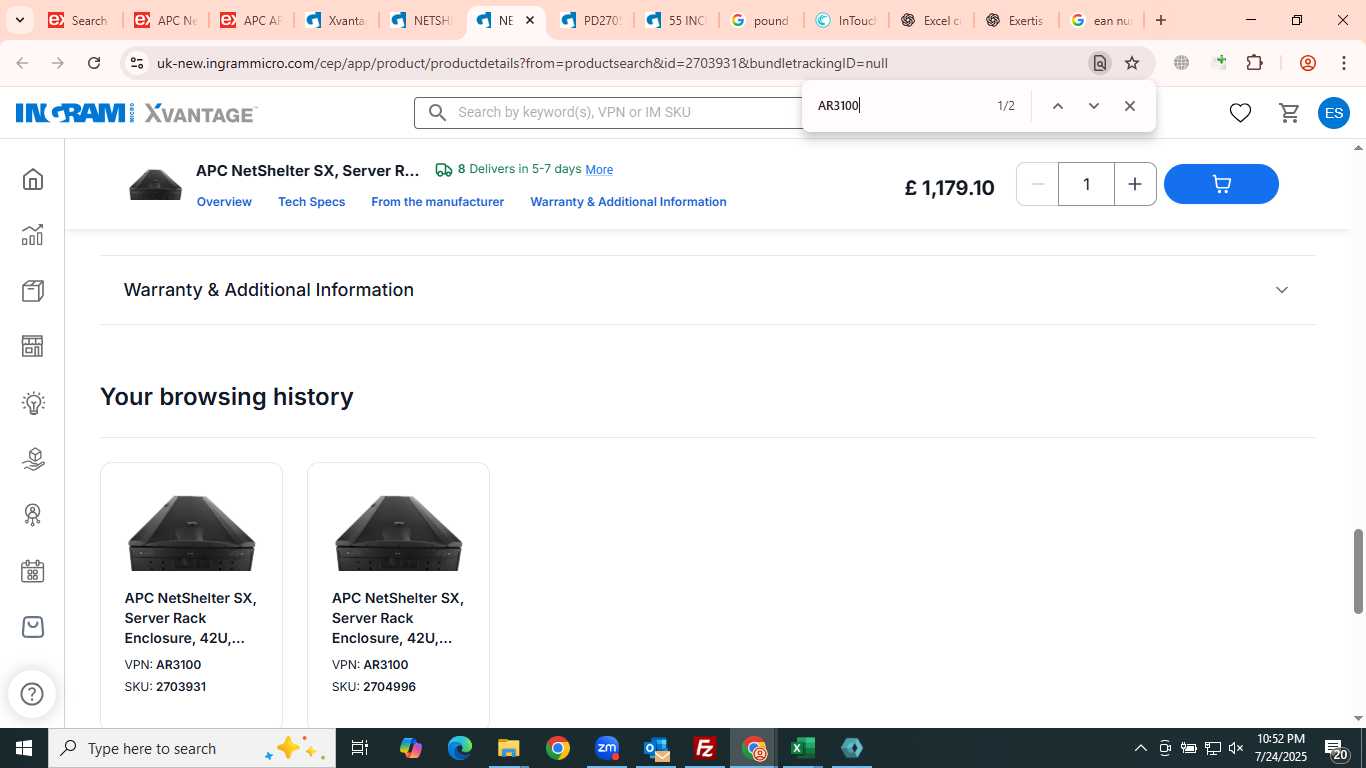Switch to the pound Google tab
The height and width of the screenshot is (768, 1366).
pyautogui.click(x=761, y=20)
